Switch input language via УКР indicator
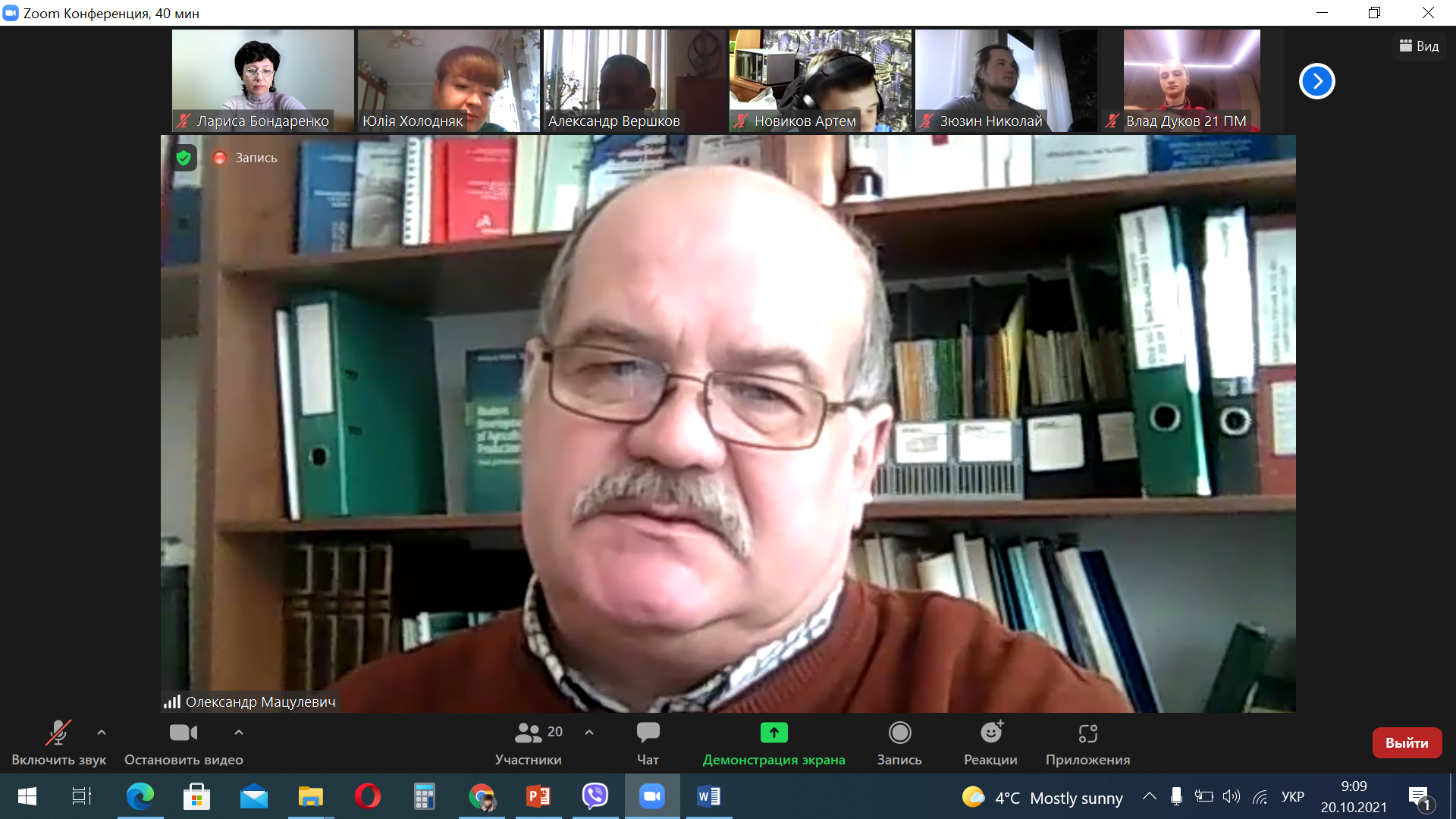 pyautogui.click(x=1292, y=797)
